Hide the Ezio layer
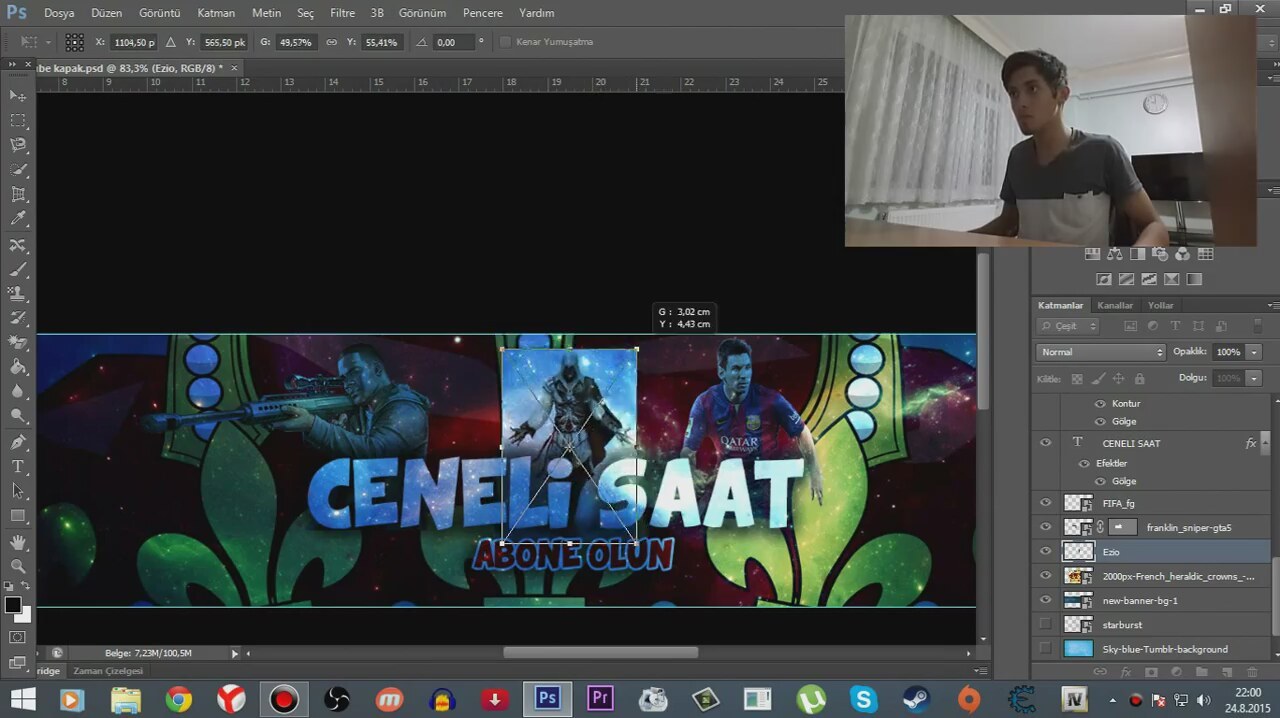The image size is (1280, 718). pos(1046,551)
